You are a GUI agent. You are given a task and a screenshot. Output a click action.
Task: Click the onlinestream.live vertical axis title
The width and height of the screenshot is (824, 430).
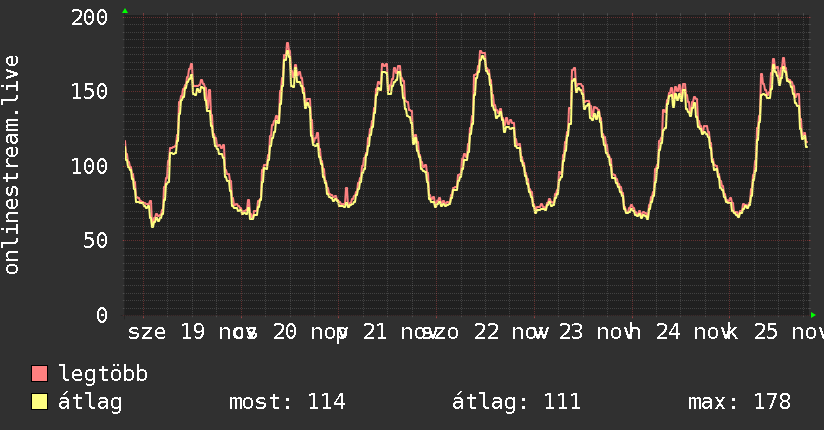click(11, 165)
